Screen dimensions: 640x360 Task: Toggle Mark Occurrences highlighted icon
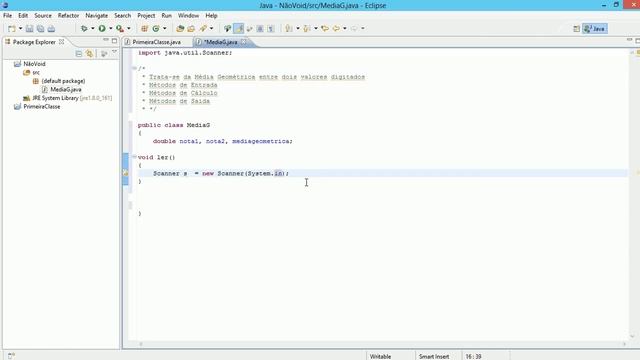tap(239, 29)
